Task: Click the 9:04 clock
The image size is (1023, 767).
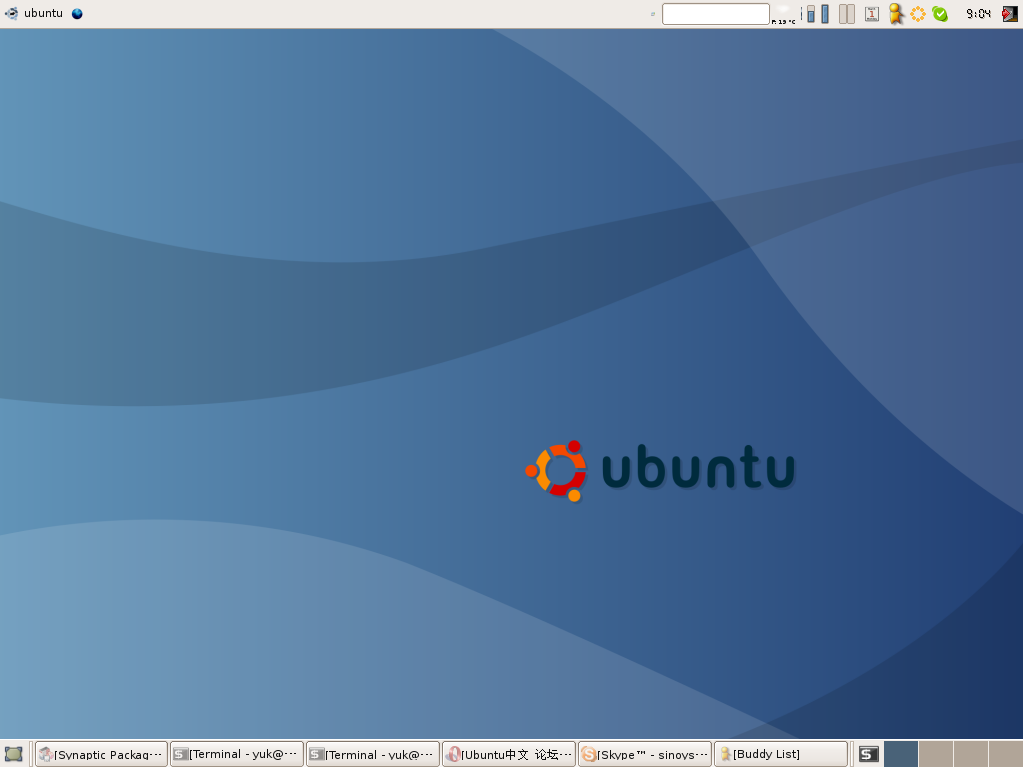Action: pos(978,14)
